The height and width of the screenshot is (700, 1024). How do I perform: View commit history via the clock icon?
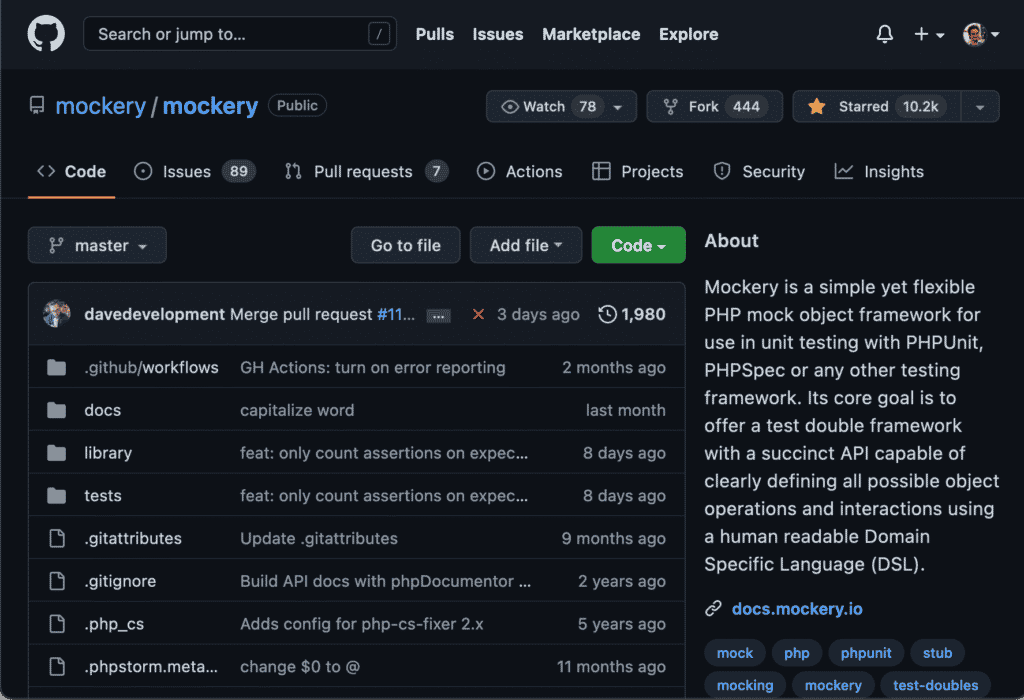click(608, 314)
